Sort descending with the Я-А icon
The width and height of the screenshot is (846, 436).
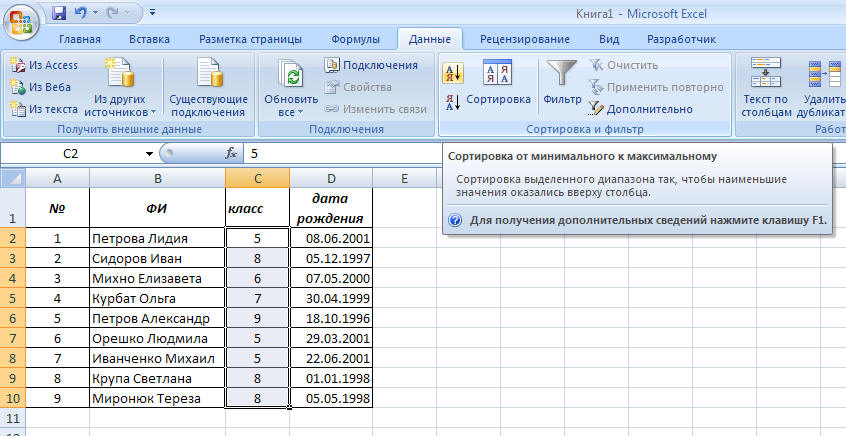(x=452, y=101)
